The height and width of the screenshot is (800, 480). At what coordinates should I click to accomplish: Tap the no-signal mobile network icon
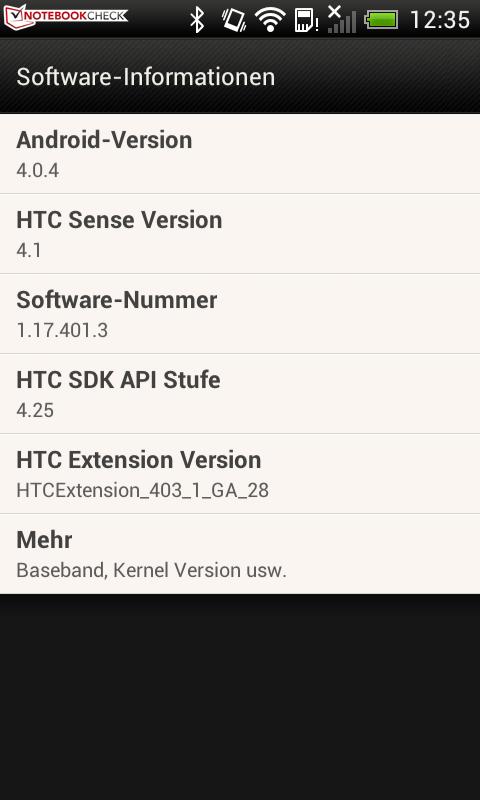341,19
